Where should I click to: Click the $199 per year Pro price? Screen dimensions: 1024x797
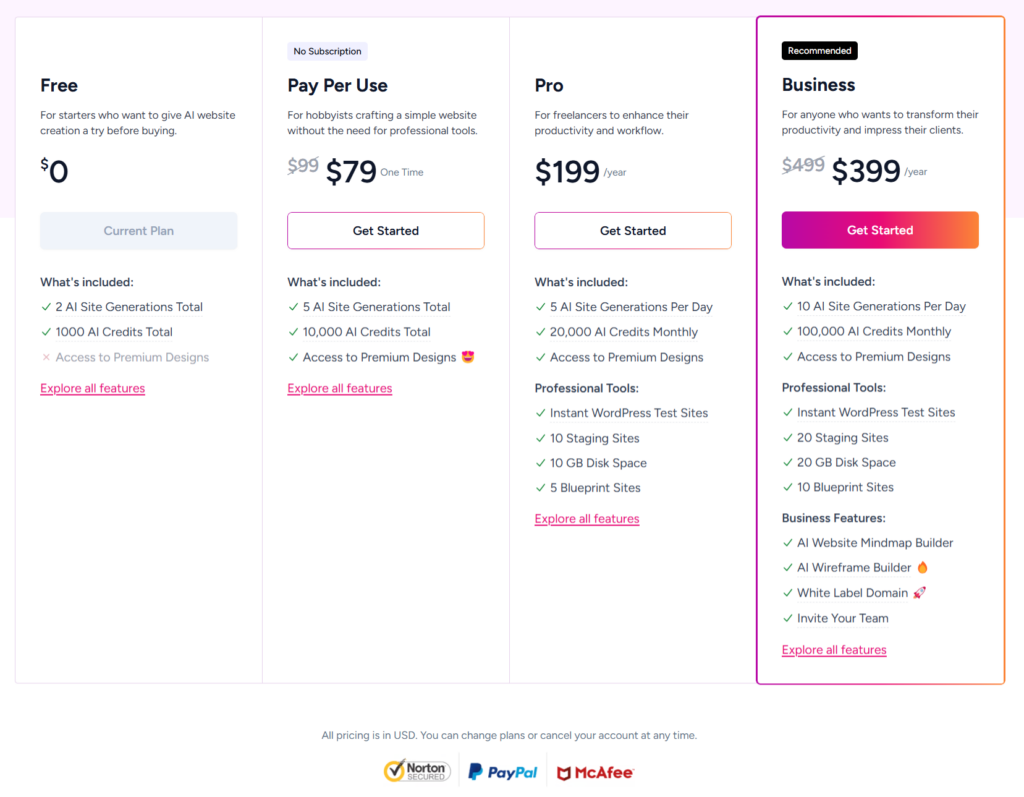point(565,171)
